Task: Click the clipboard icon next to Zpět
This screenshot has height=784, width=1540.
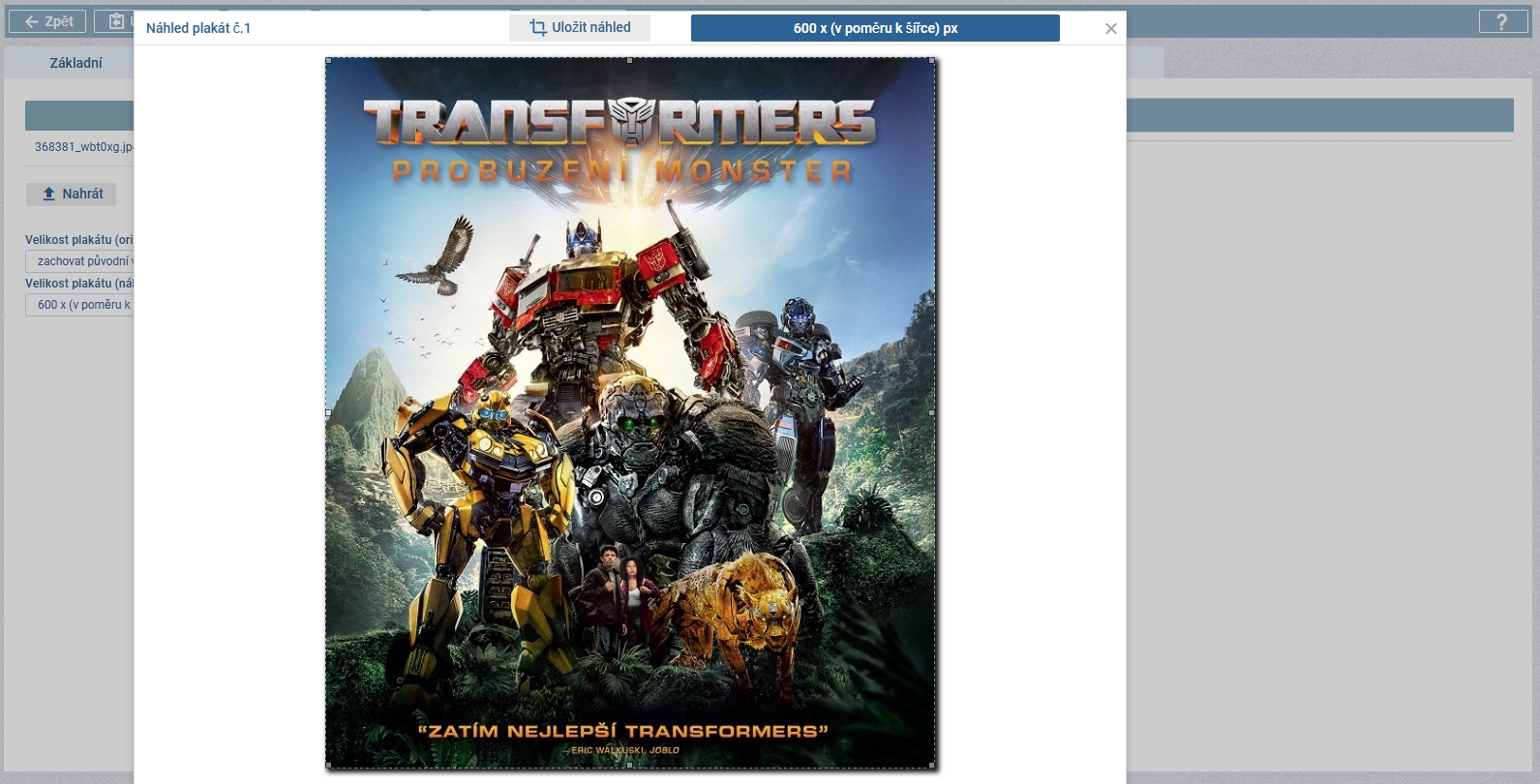Action: (x=115, y=21)
